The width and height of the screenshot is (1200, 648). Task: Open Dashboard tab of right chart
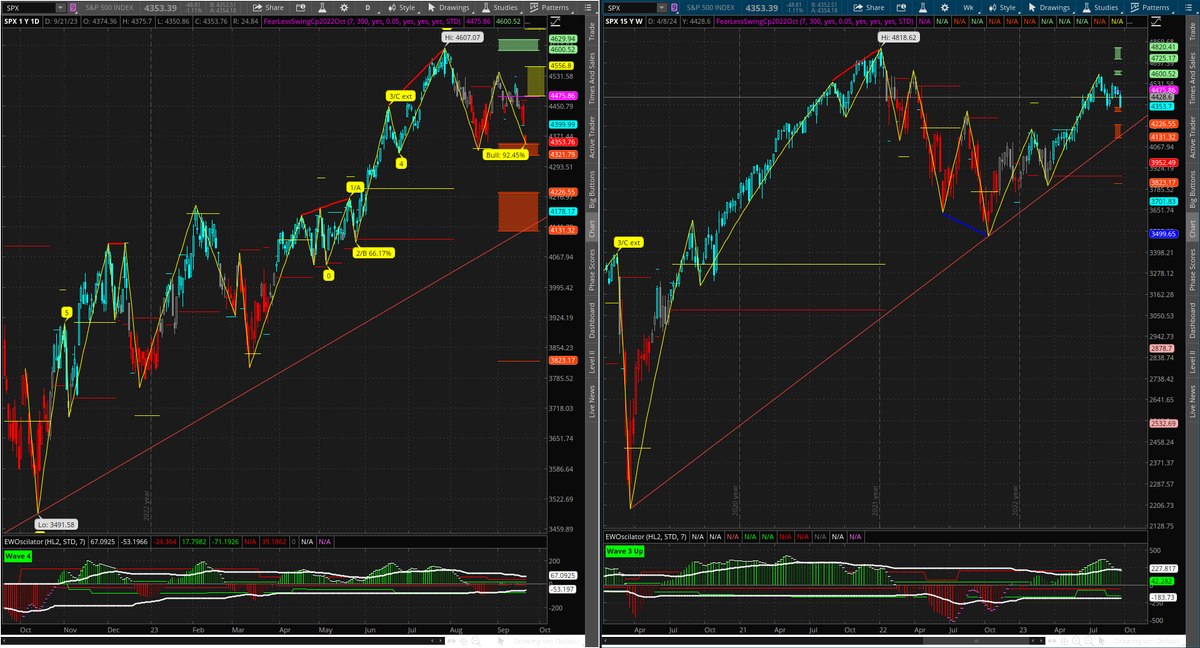[x=1193, y=320]
